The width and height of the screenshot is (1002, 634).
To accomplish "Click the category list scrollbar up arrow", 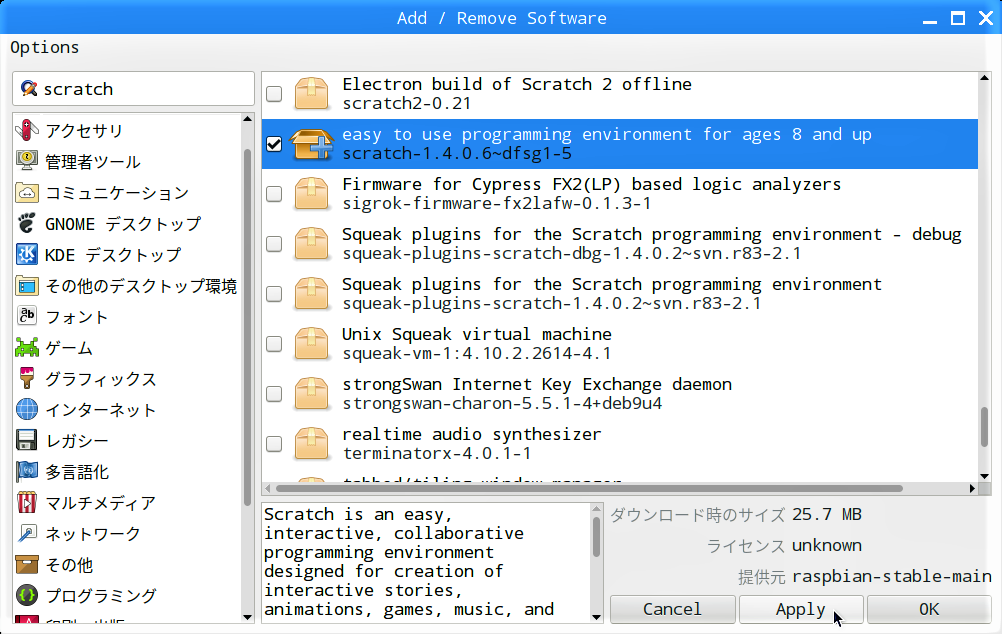I will click(248, 119).
